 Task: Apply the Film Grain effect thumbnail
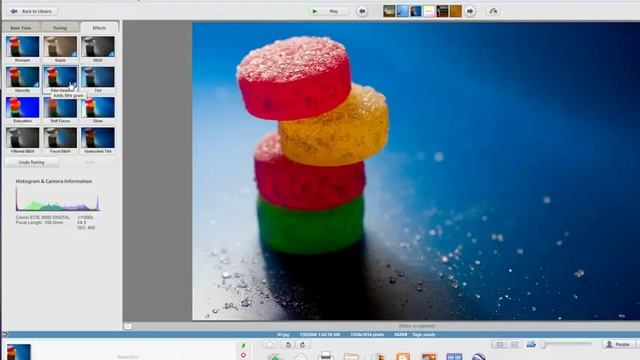click(60, 77)
